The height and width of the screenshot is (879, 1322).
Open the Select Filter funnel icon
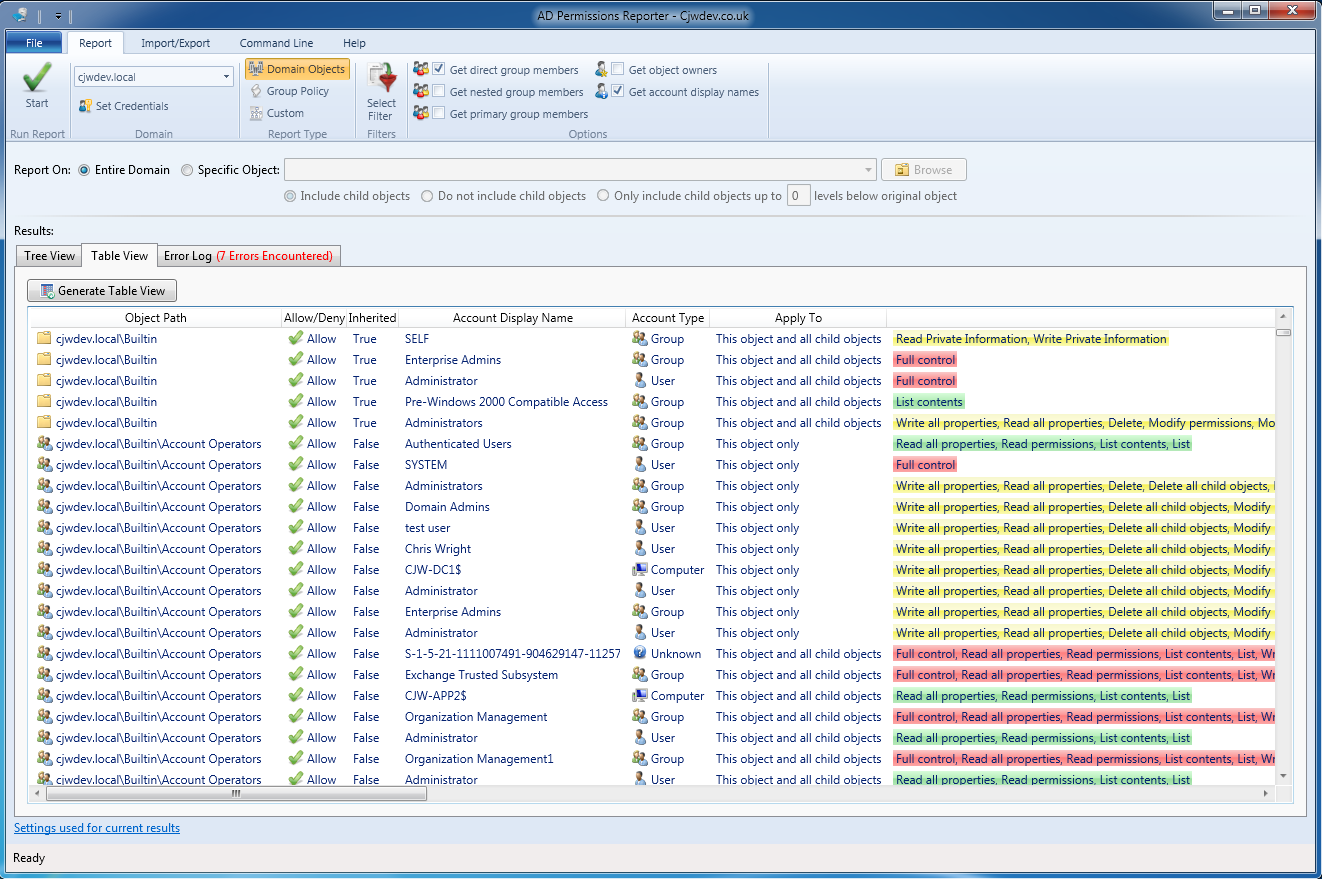point(381,78)
